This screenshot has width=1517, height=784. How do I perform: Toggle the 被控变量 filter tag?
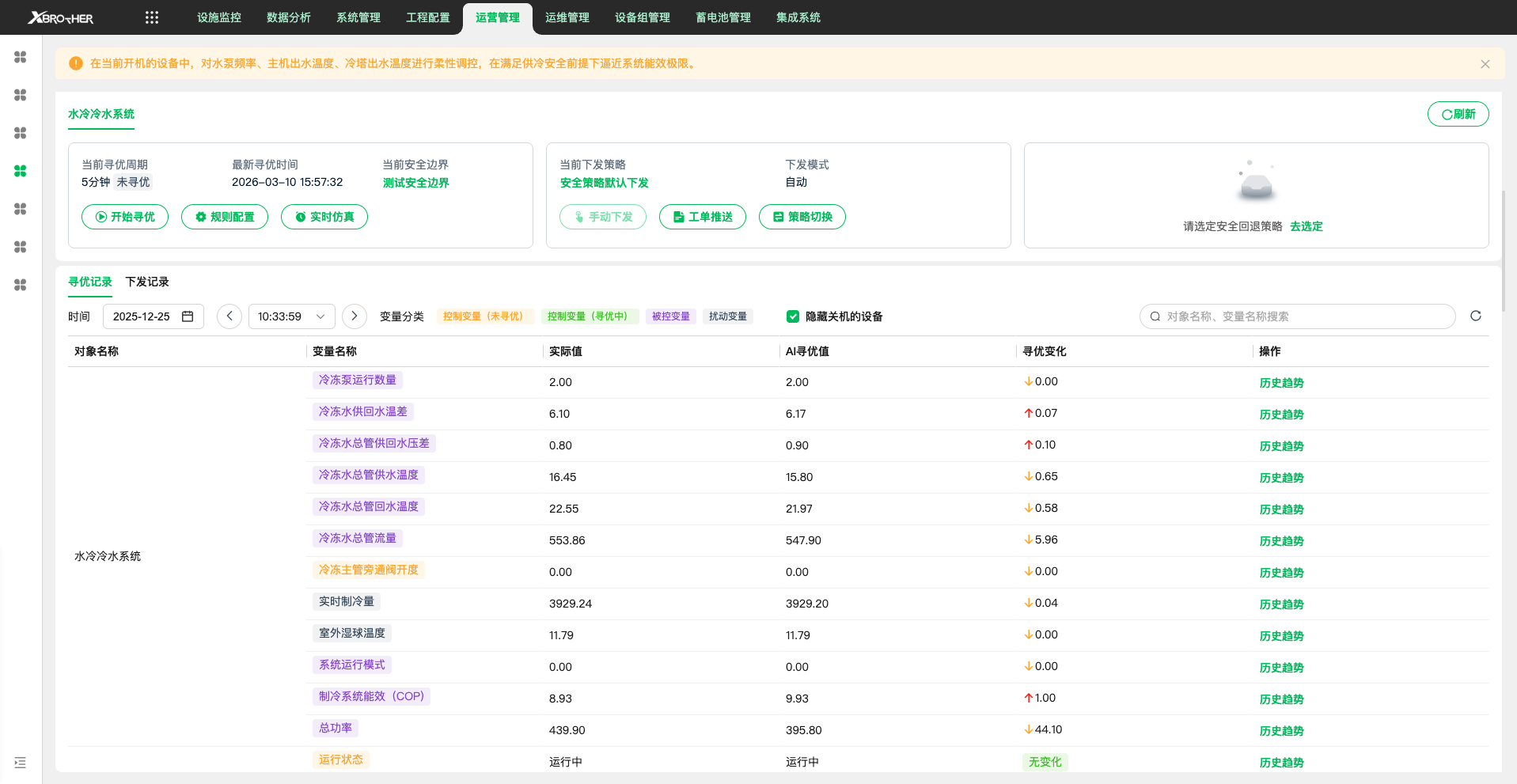point(670,316)
